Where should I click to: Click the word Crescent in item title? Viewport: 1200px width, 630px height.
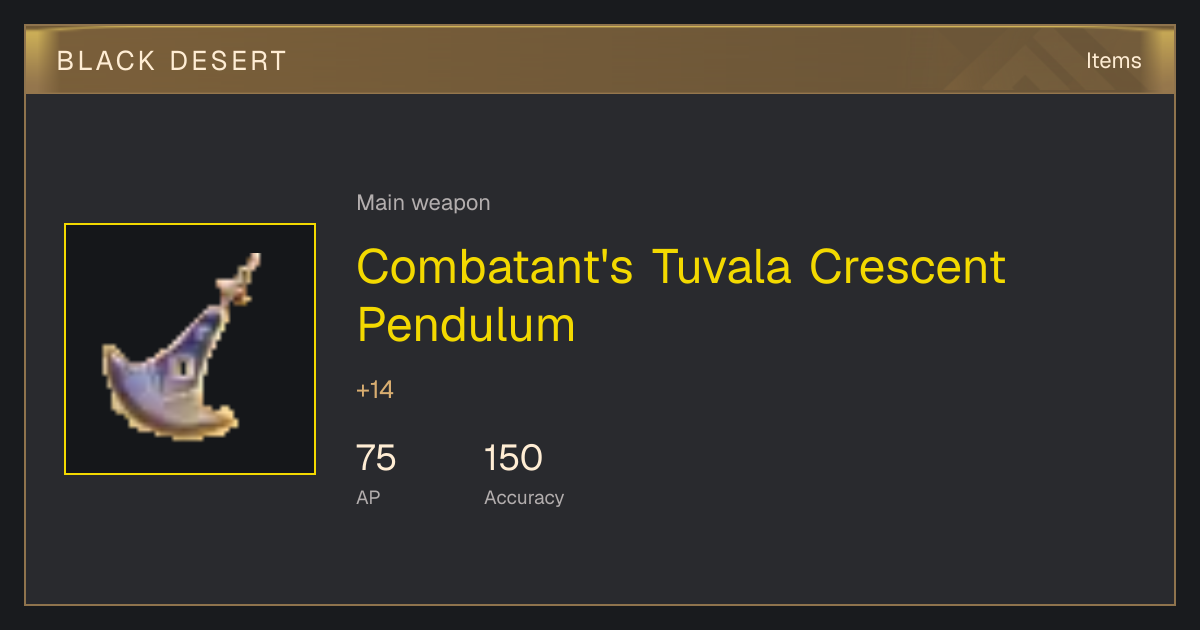[908, 267]
